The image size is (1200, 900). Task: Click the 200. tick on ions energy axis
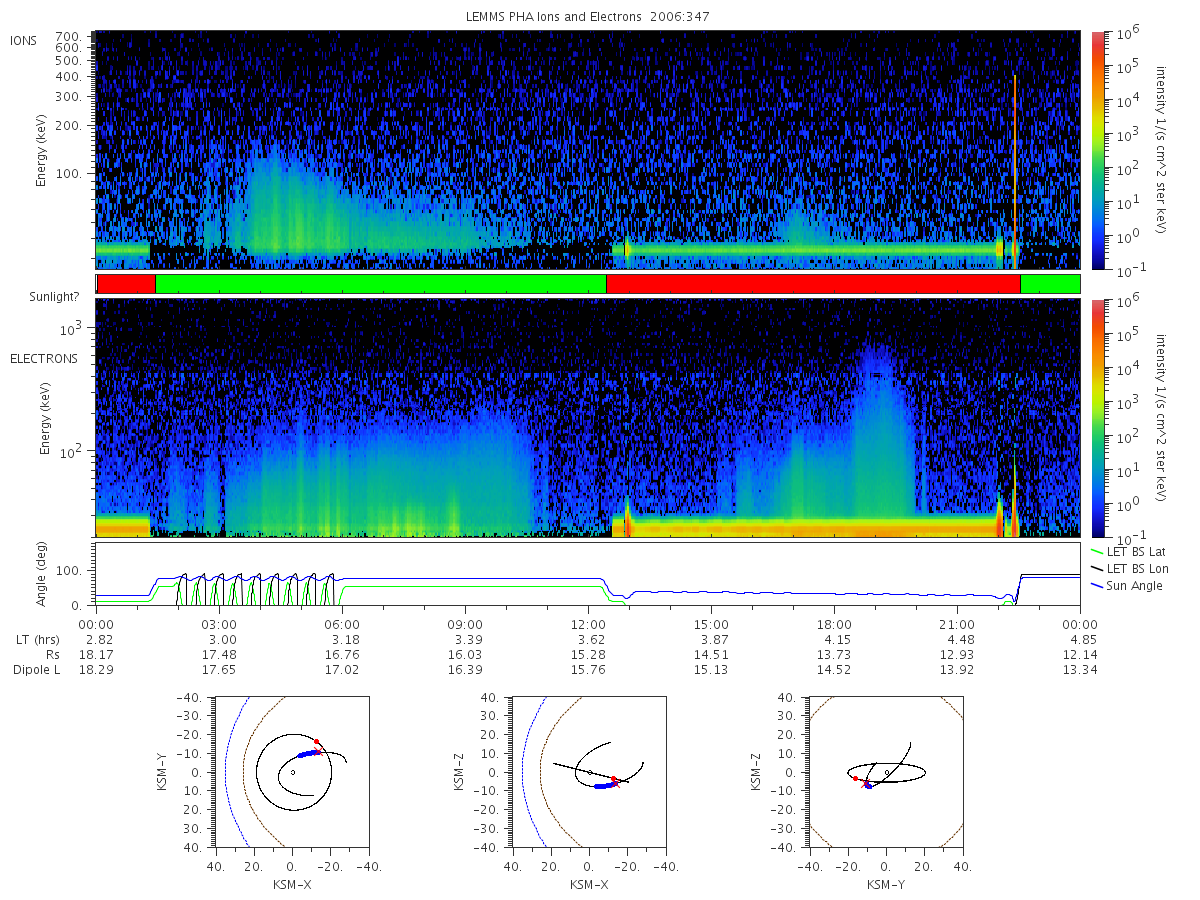pos(69,125)
